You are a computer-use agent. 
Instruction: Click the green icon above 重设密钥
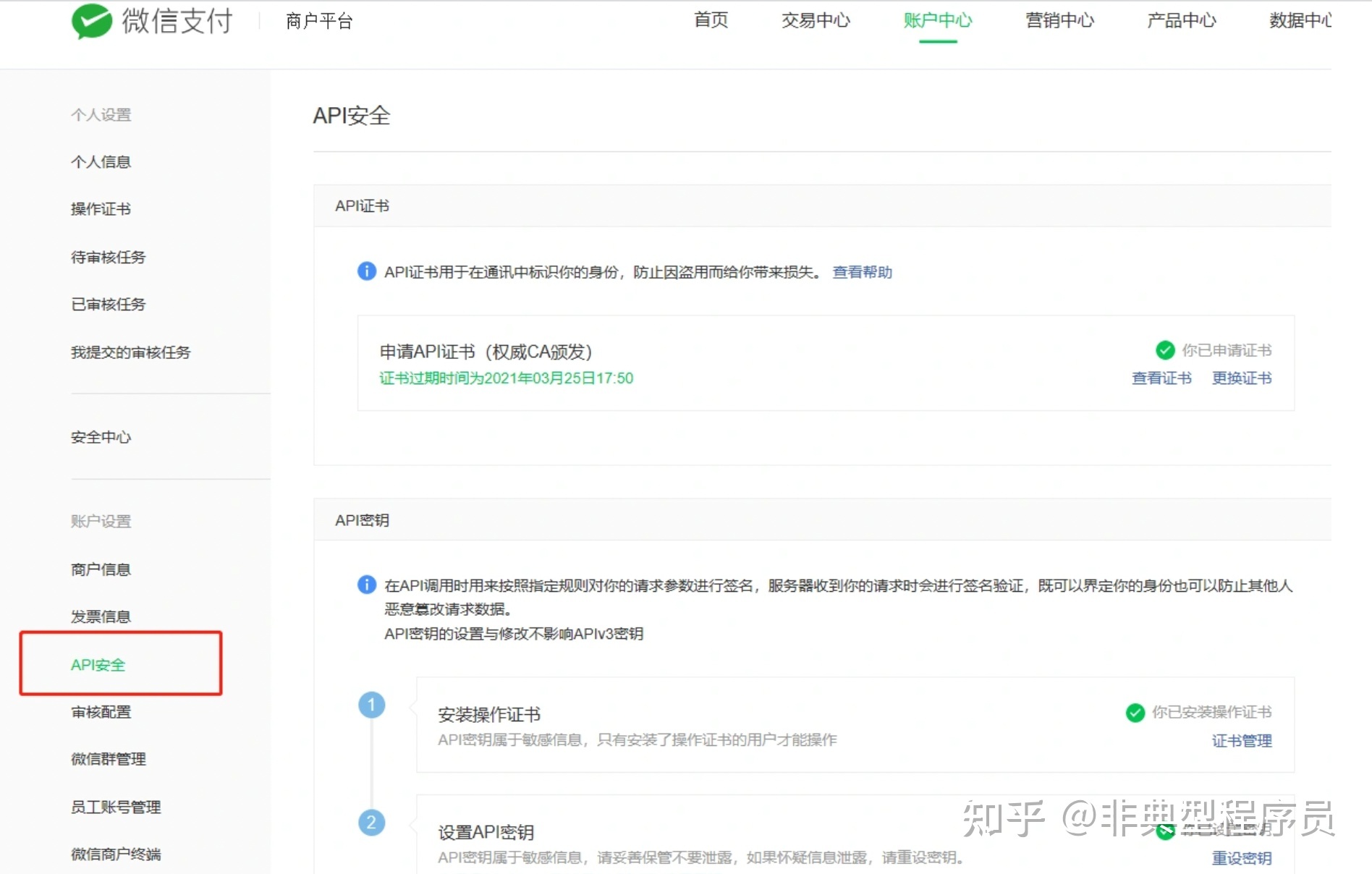coord(1164,831)
